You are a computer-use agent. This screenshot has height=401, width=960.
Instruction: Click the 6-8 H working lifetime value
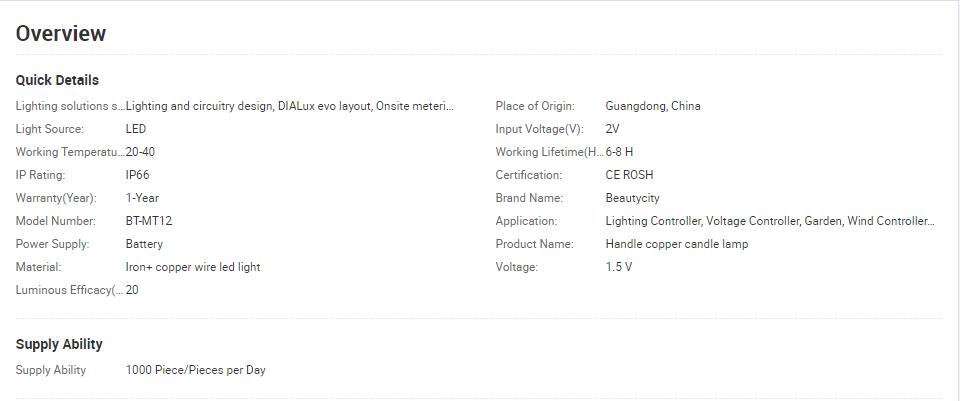click(x=619, y=152)
